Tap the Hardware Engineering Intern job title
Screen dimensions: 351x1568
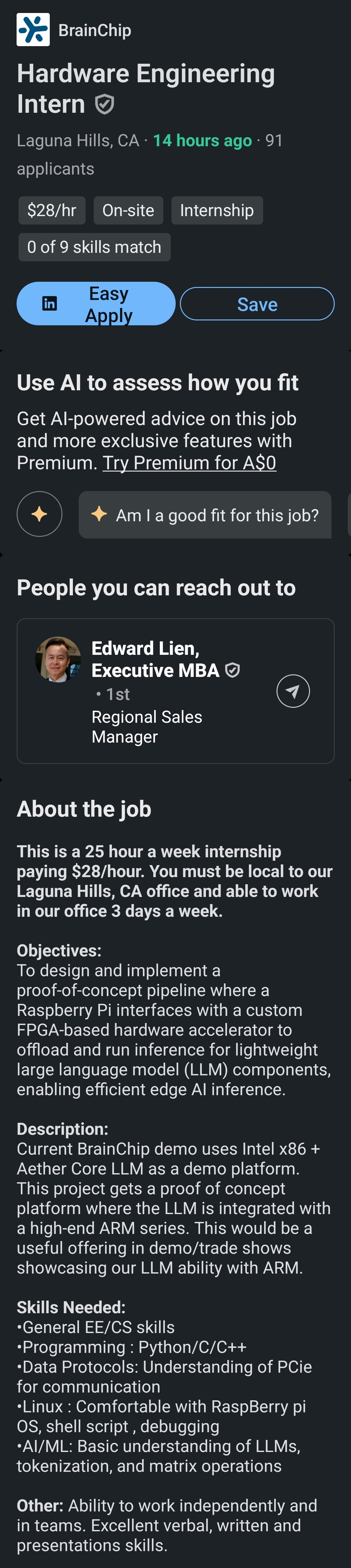coord(146,88)
